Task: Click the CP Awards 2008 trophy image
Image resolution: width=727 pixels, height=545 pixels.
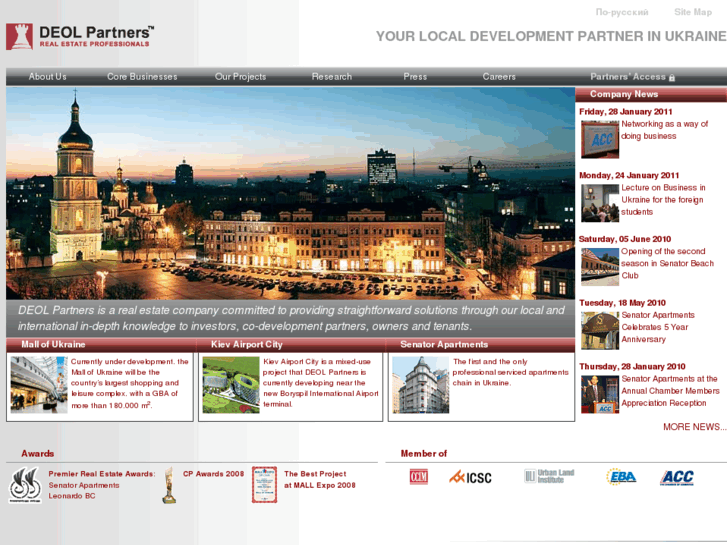Action: point(169,485)
